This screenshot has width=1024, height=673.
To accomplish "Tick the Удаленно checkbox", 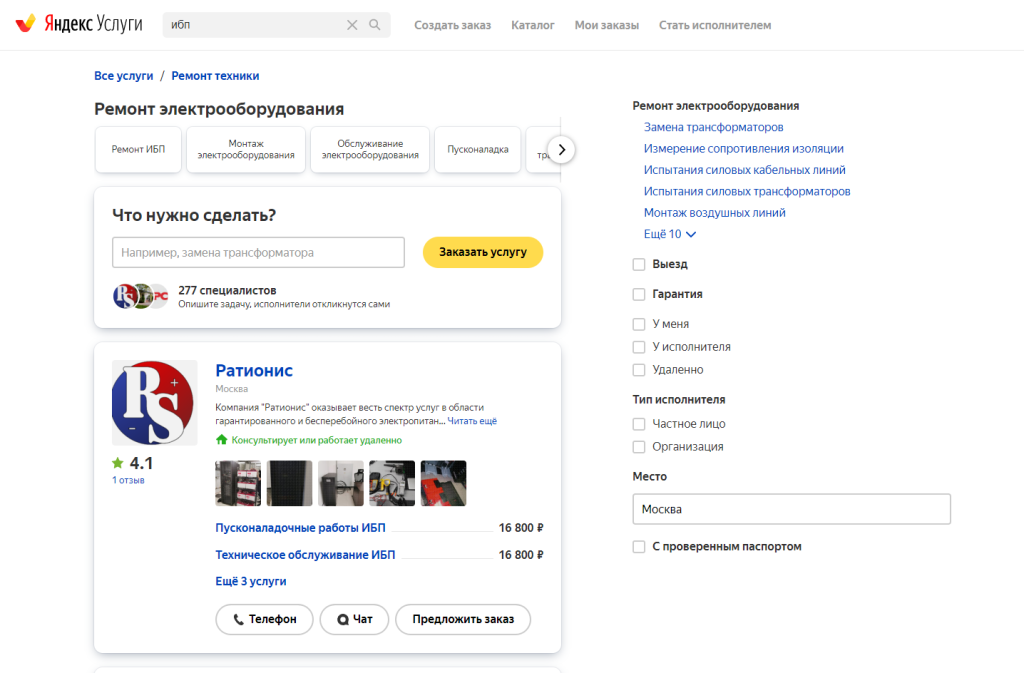I will (x=639, y=370).
